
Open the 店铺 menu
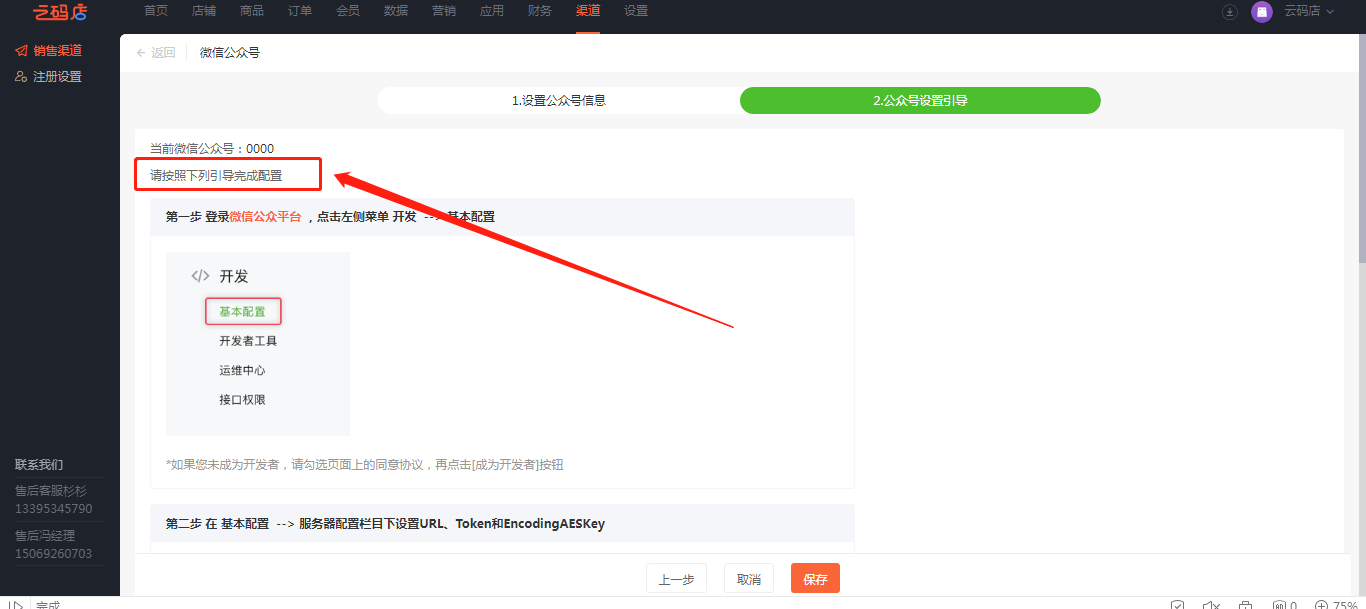[204, 11]
